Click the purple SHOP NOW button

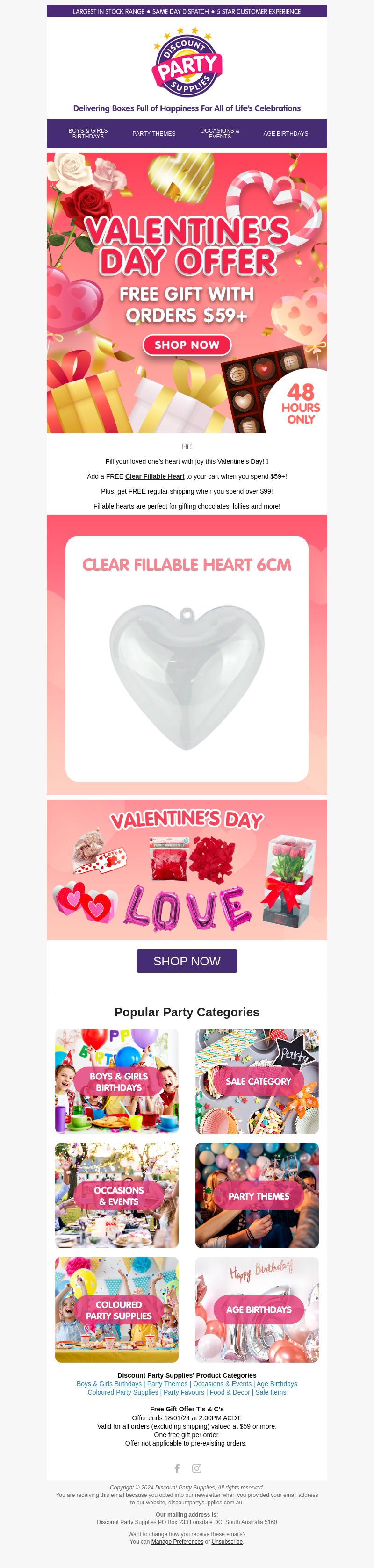(187, 961)
